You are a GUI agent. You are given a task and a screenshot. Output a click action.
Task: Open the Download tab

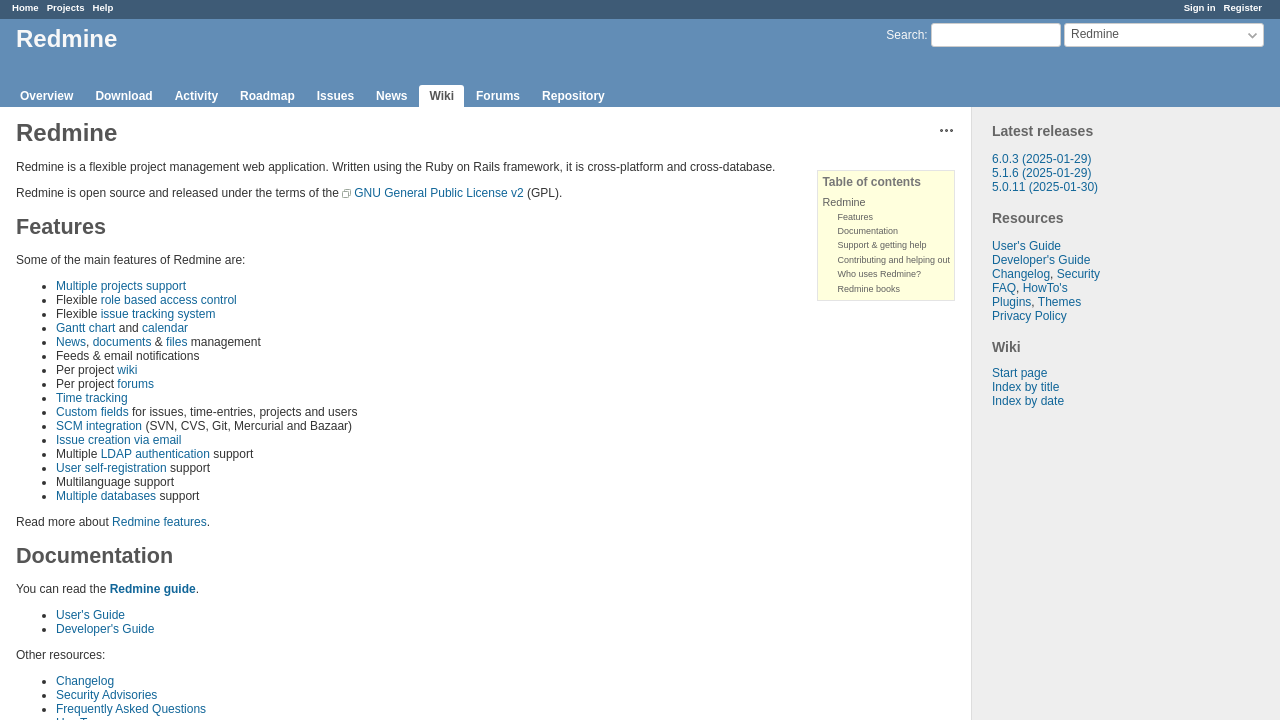coord(124,96)
